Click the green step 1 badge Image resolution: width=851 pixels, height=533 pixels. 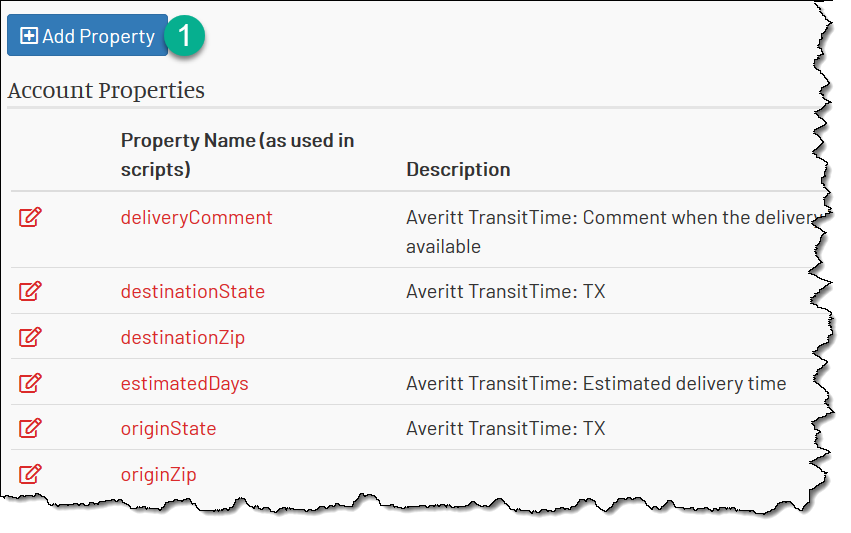pos(185,36)
